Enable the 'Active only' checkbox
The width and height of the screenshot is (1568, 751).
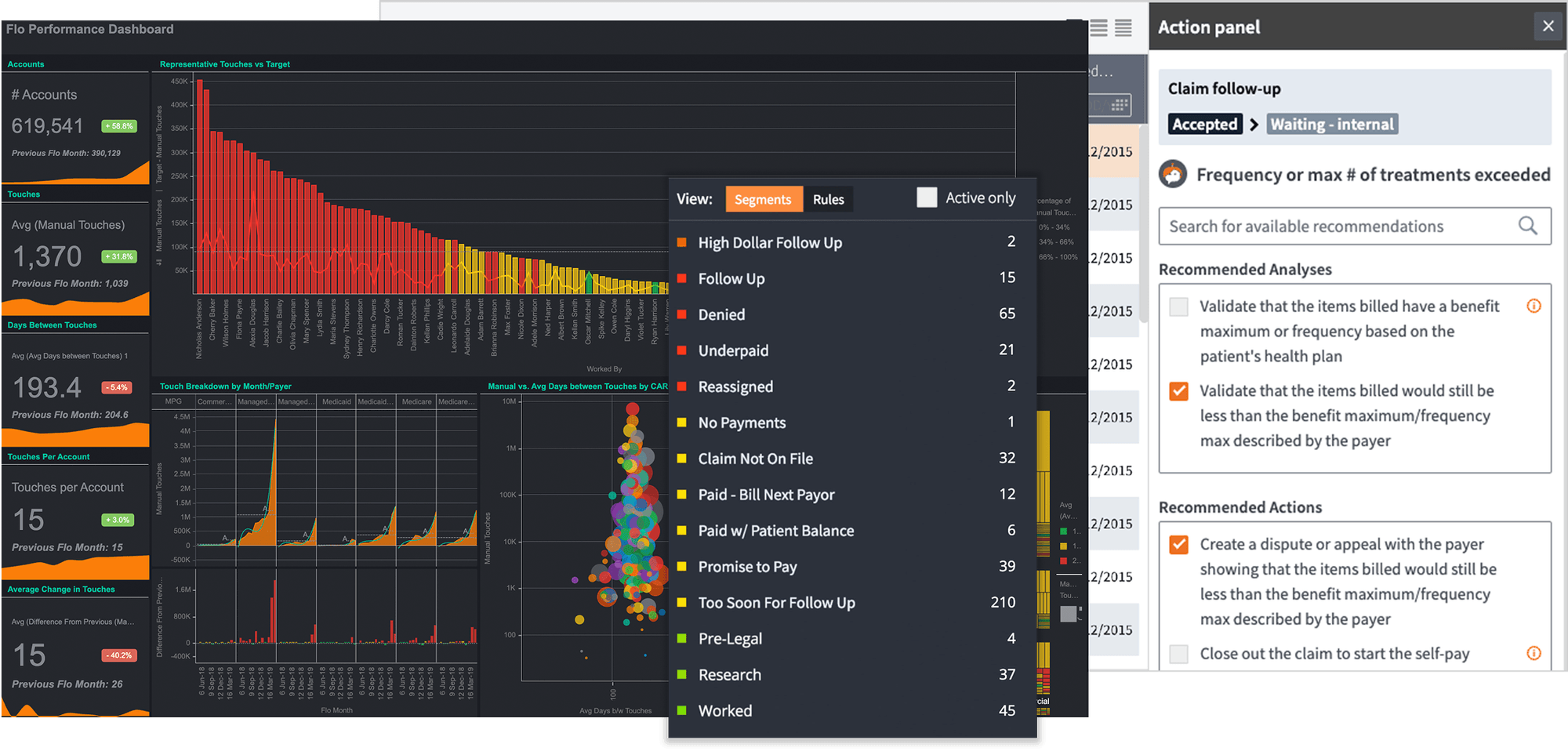(927, 198)
